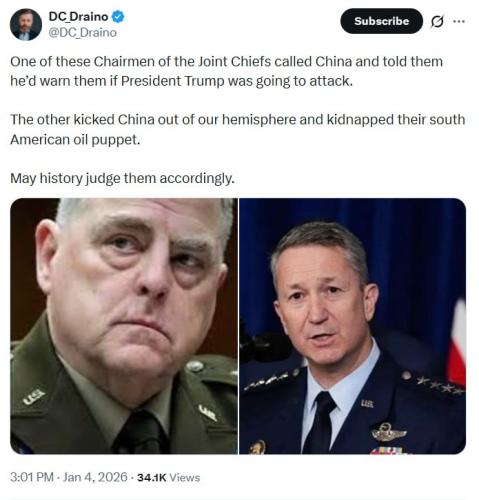Open the Grok slashed-circle icon

point(437,22)
